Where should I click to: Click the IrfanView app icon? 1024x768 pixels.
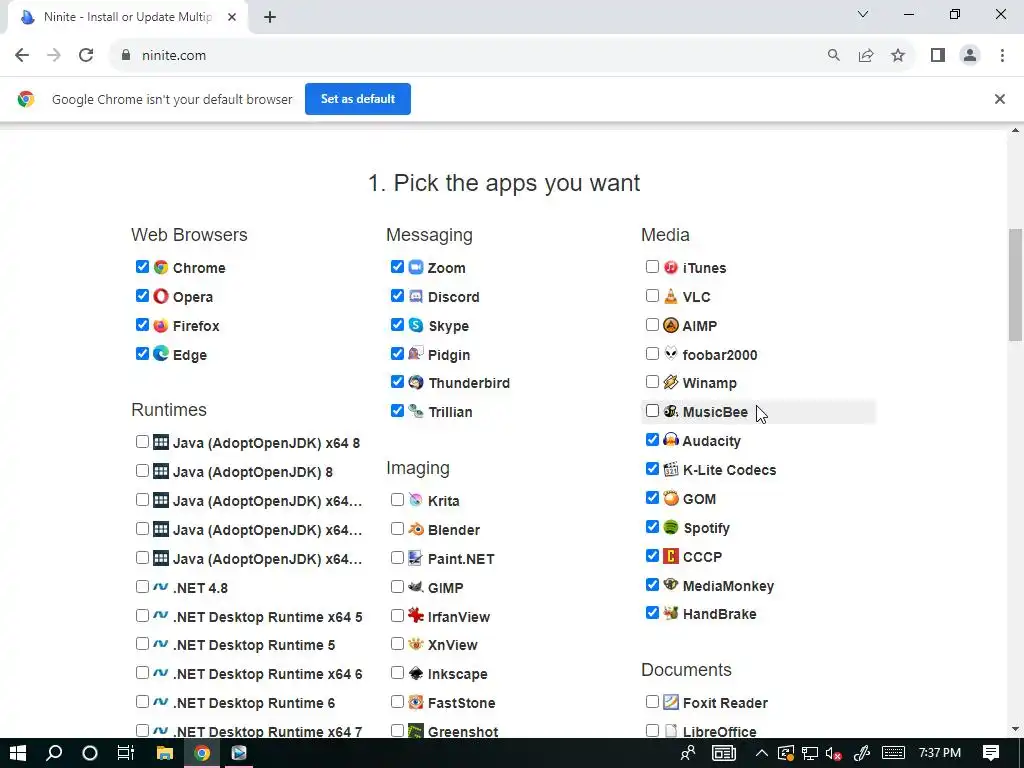[x=416, y=616]
